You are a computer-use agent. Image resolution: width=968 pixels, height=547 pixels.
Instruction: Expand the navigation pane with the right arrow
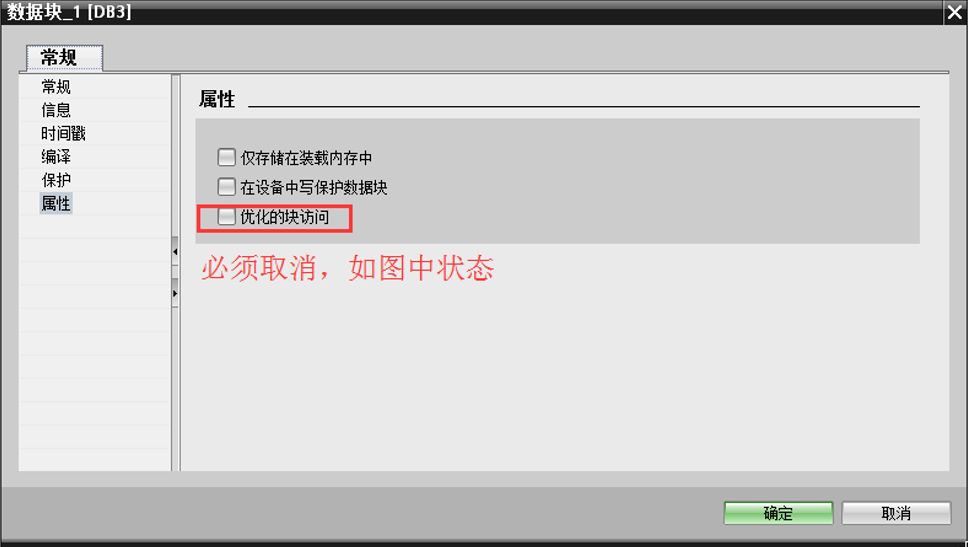click(175, 293)
